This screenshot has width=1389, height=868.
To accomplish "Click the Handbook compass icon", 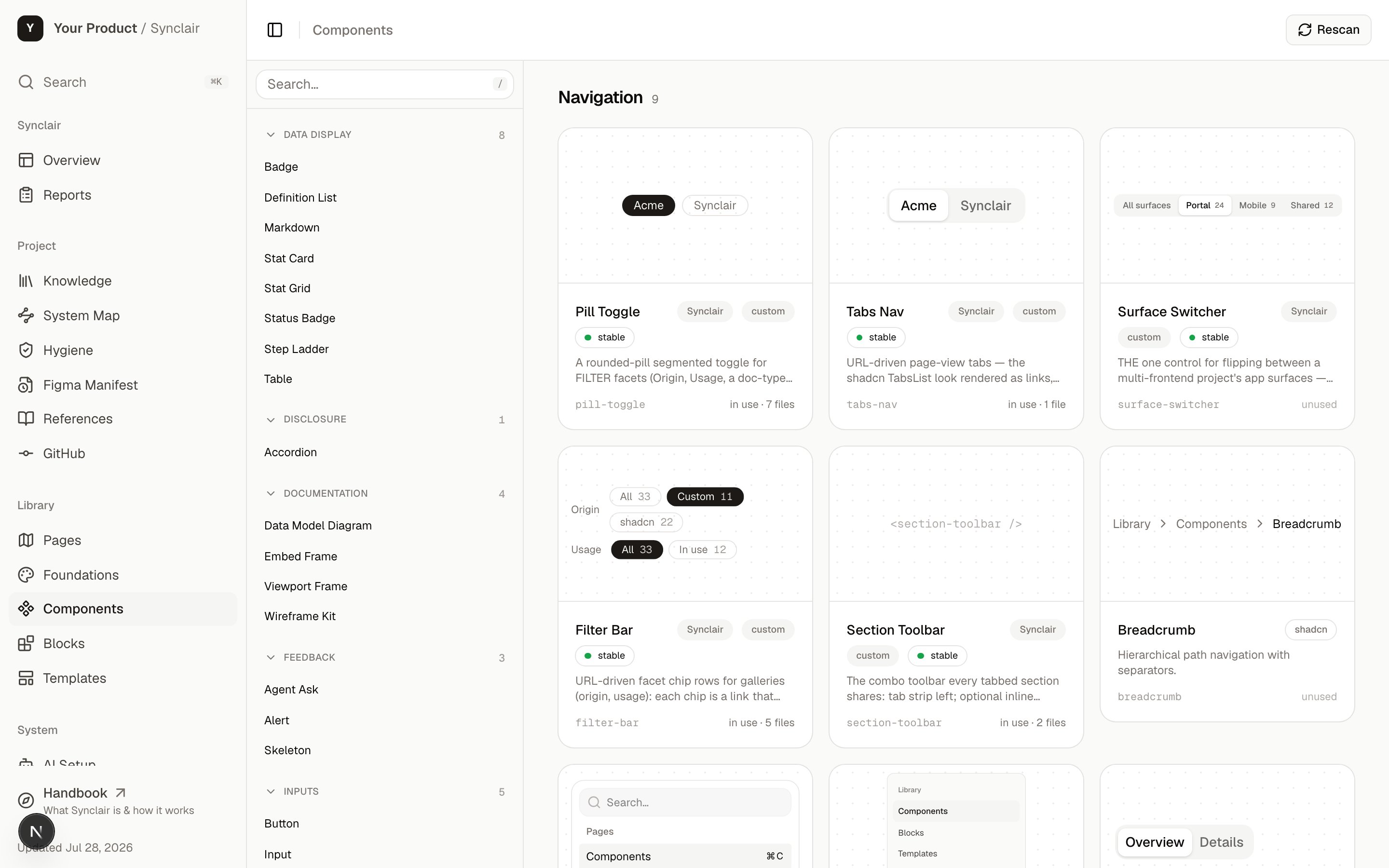I will 26,800.
